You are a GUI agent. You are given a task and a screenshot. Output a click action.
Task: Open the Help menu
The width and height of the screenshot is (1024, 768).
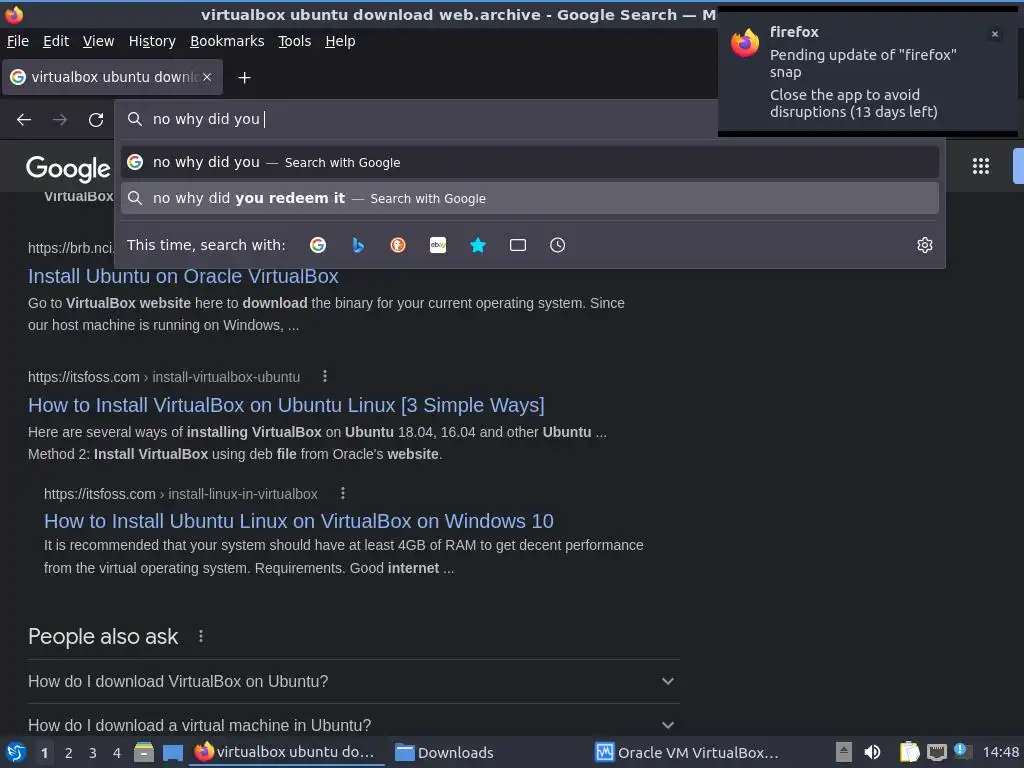pyautogui.click(x=340, y=41)
